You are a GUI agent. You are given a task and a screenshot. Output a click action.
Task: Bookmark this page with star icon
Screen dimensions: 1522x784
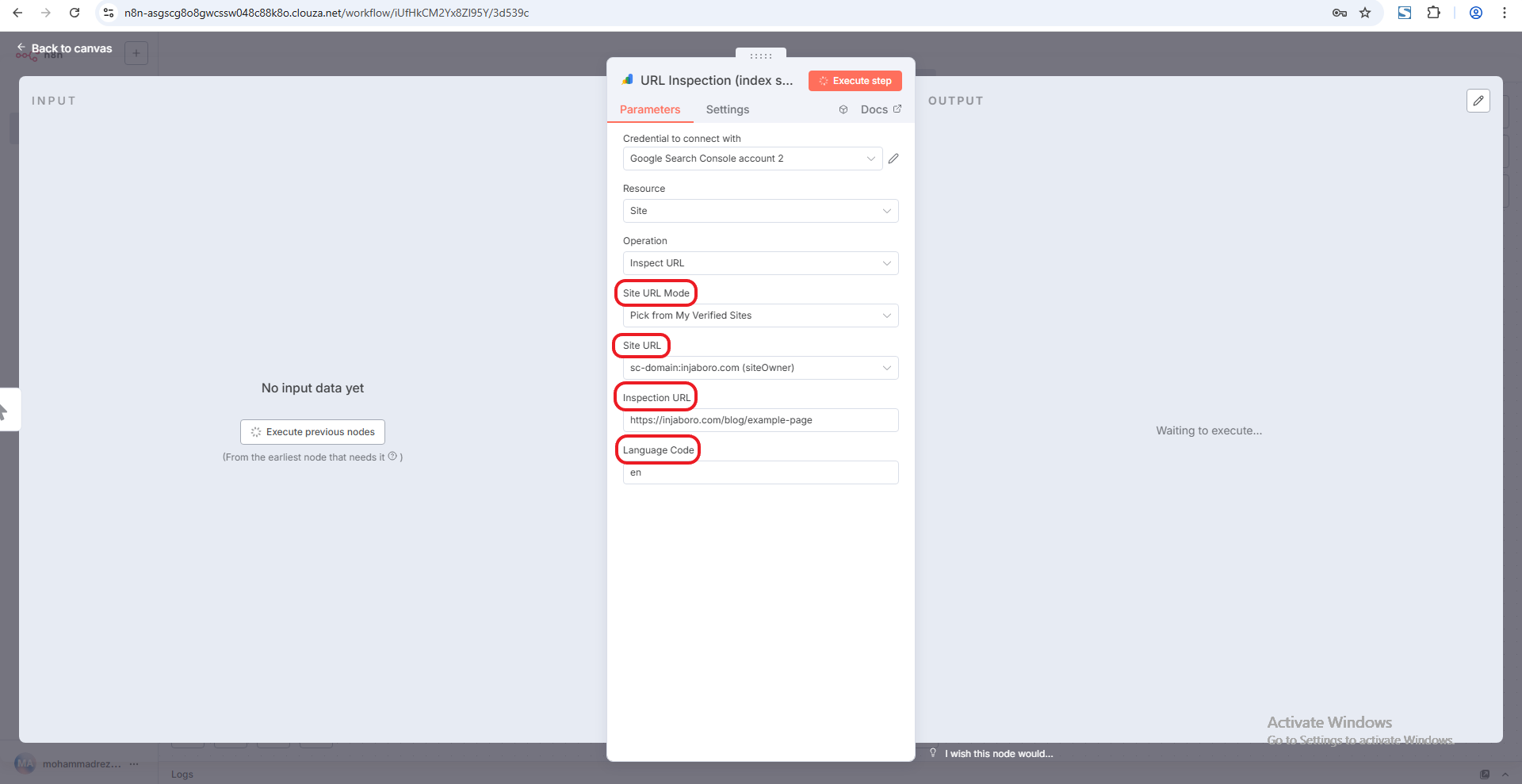tap(1365, 13)
